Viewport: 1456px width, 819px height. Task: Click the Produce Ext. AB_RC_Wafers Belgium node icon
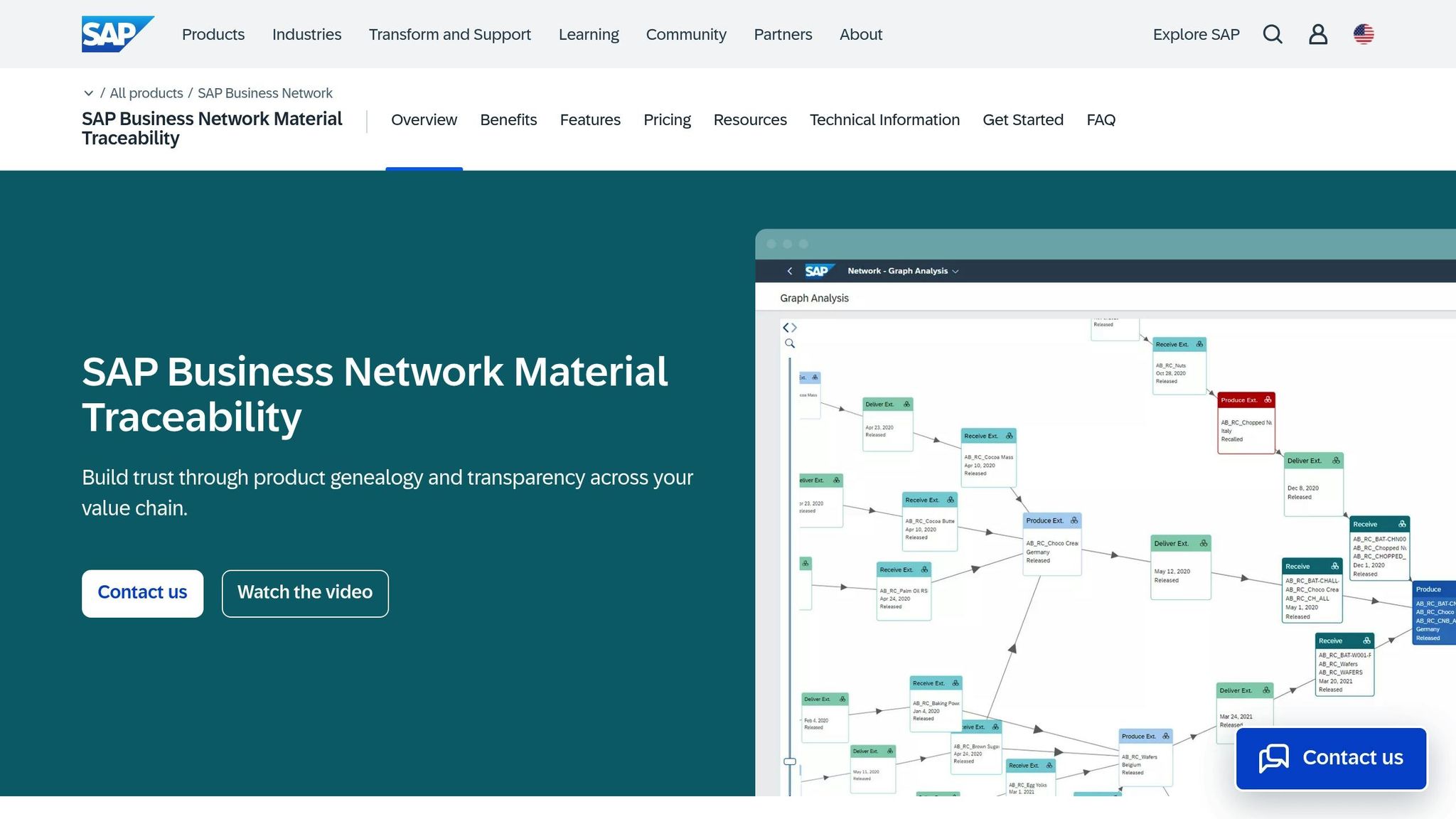pos(1166,736)
